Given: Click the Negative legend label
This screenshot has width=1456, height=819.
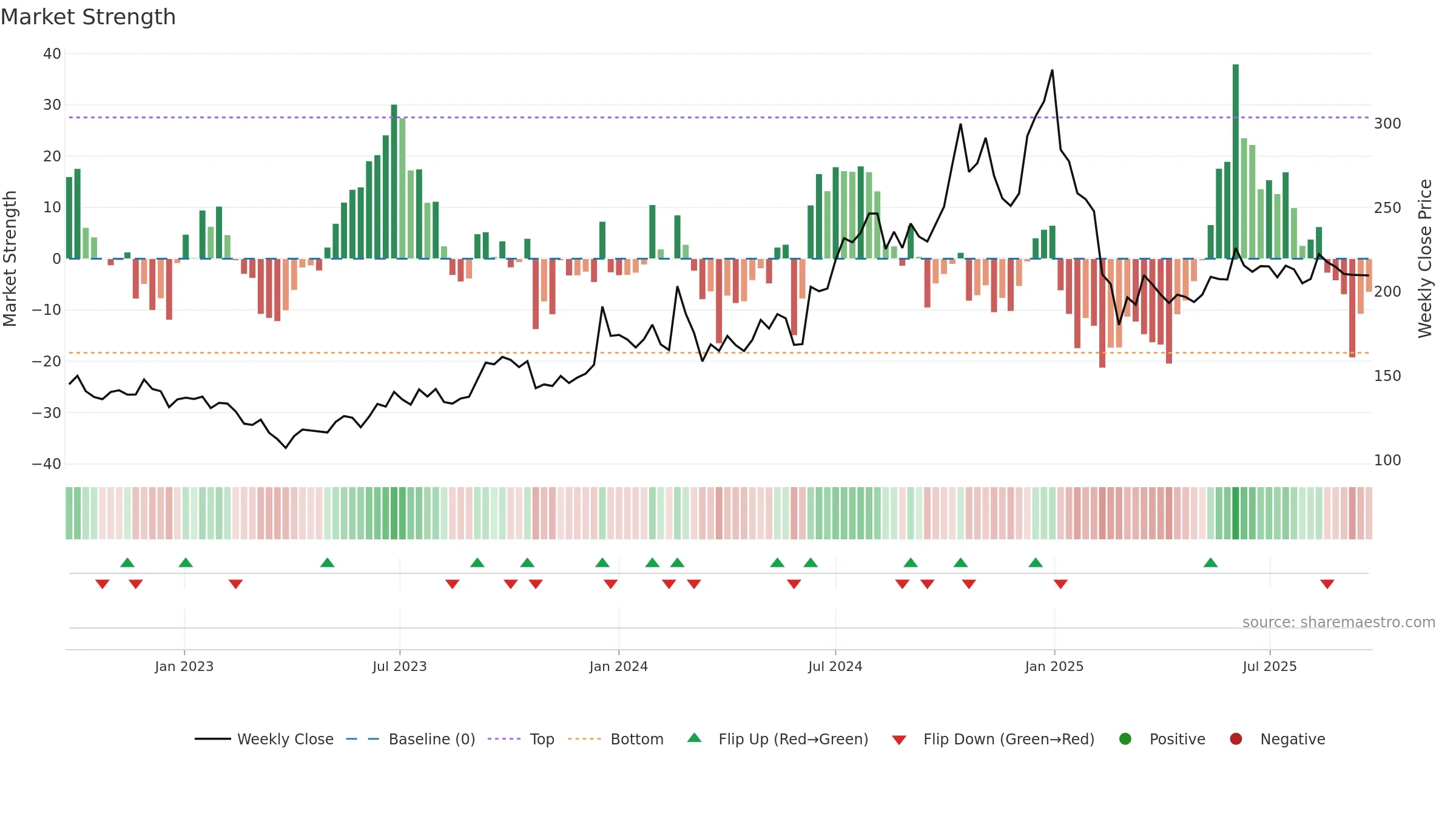Looking at the screenshot, I should pyautogui.click(x=1293, y=739).
